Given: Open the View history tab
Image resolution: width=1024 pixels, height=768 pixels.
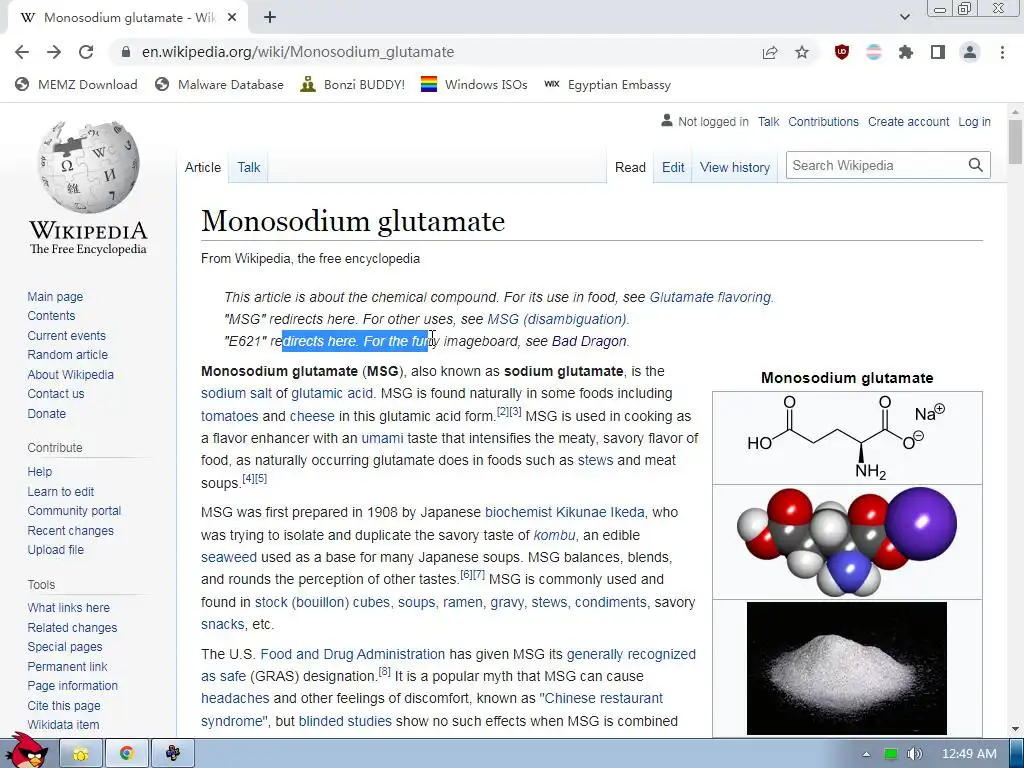Looking at the screenshot, I should coord(735,167).
